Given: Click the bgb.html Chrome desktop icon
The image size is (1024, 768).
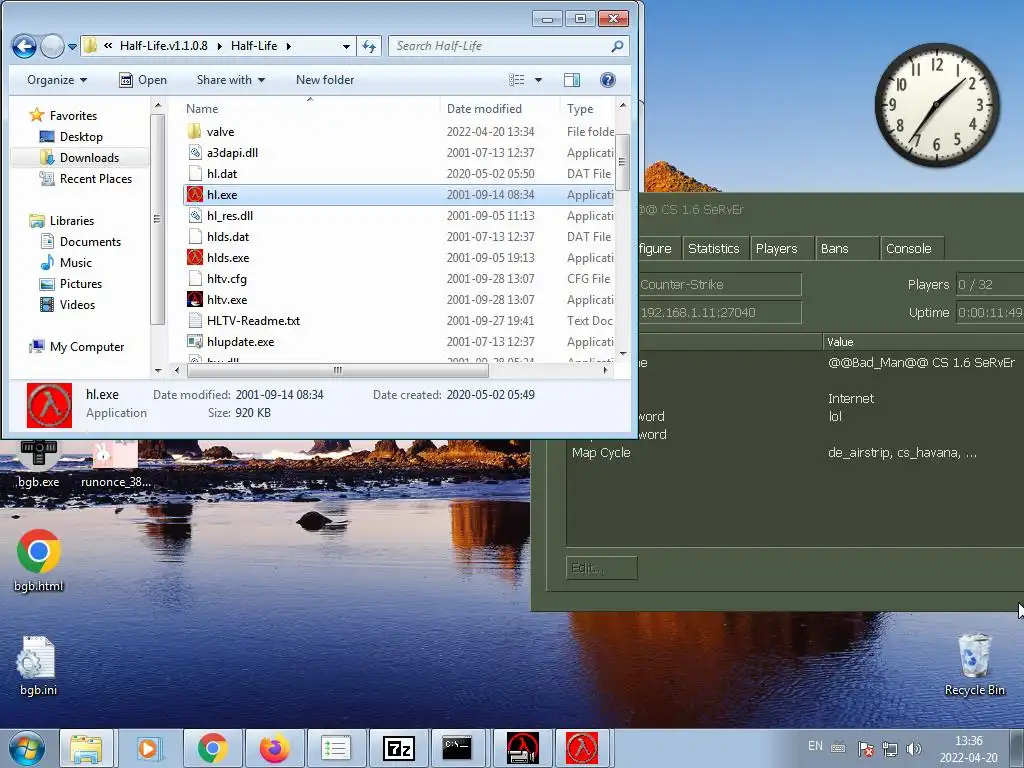Looking at the screenshot, I should click(39, 561).
